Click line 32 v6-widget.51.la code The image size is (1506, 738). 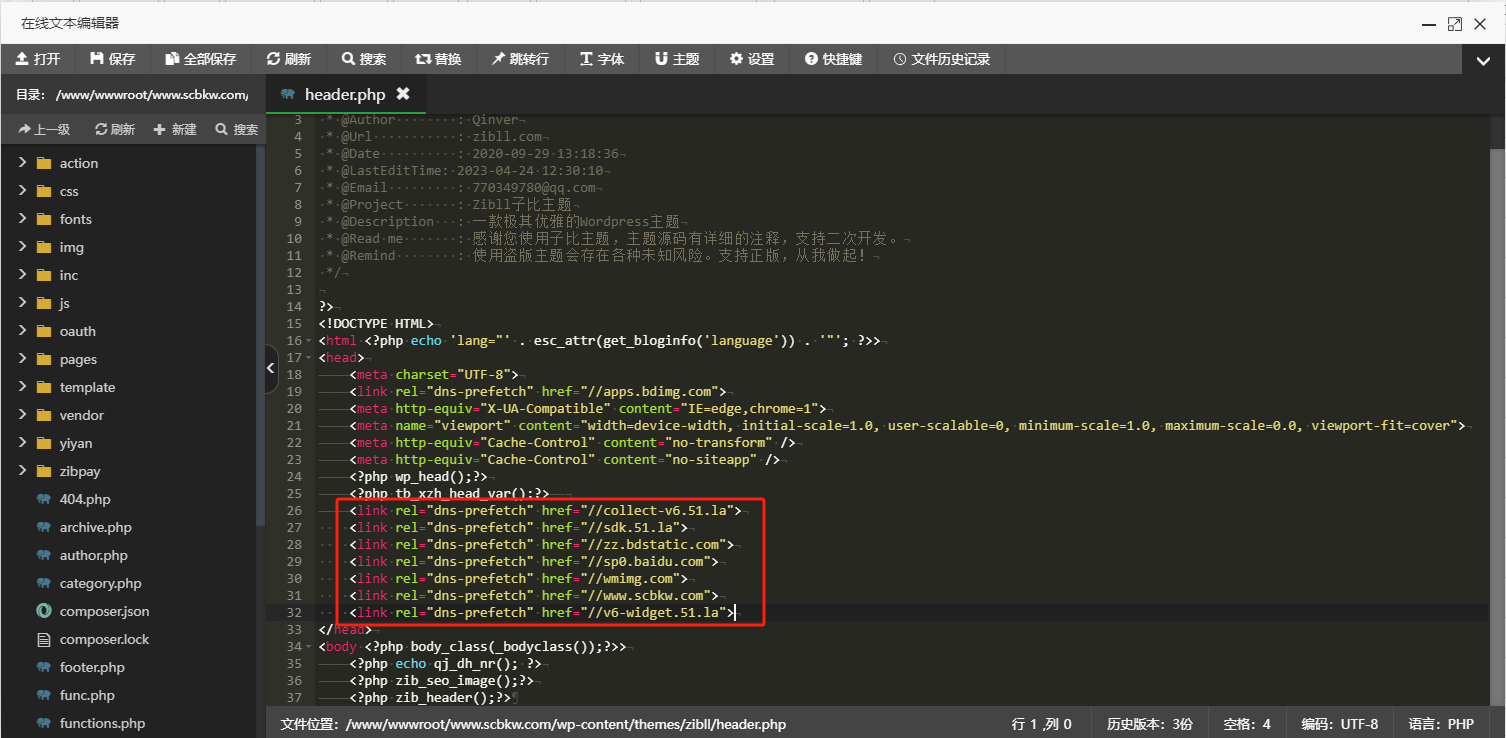(542, 612)
